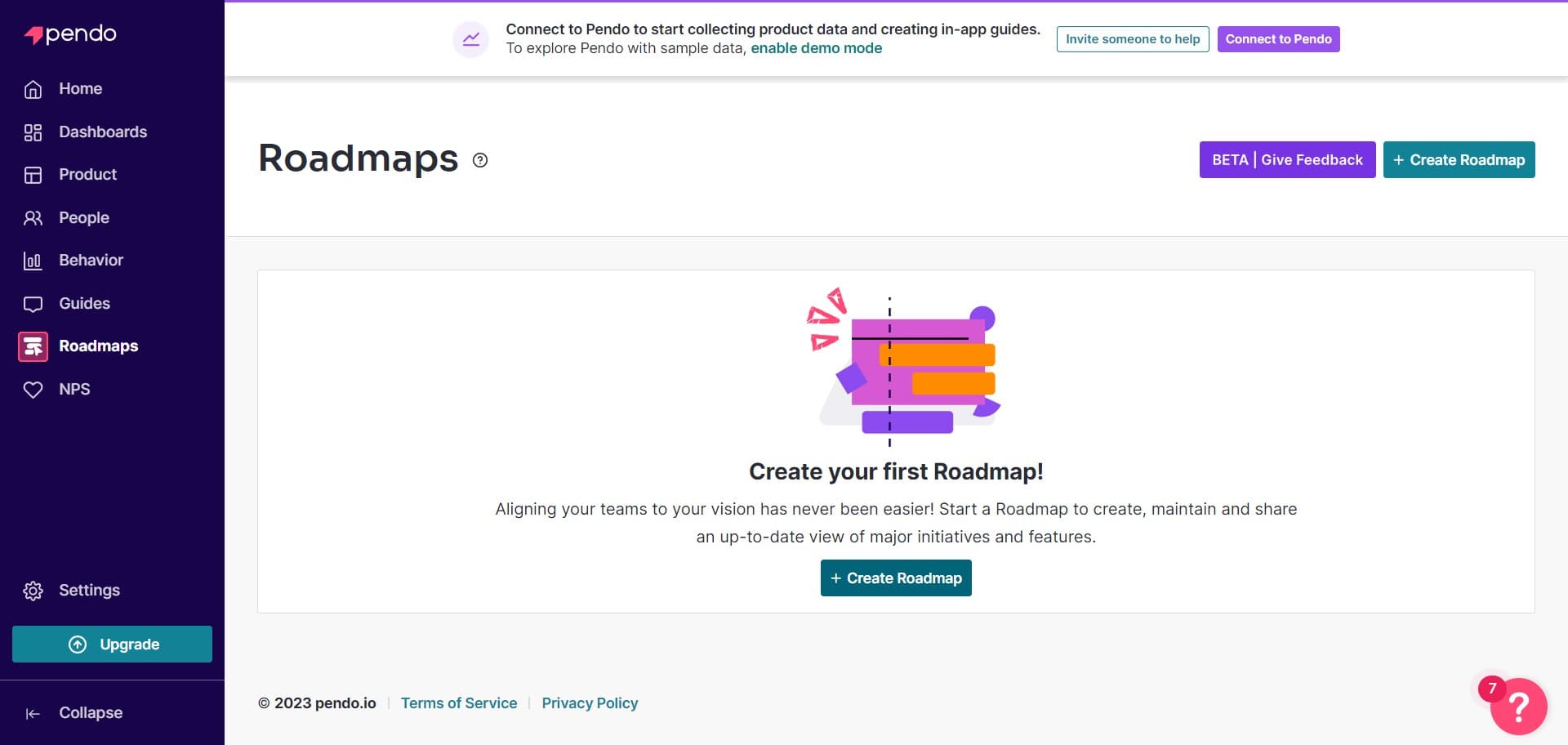
Task: Select the Product icon in sidebar
Action: coord(33,174)
